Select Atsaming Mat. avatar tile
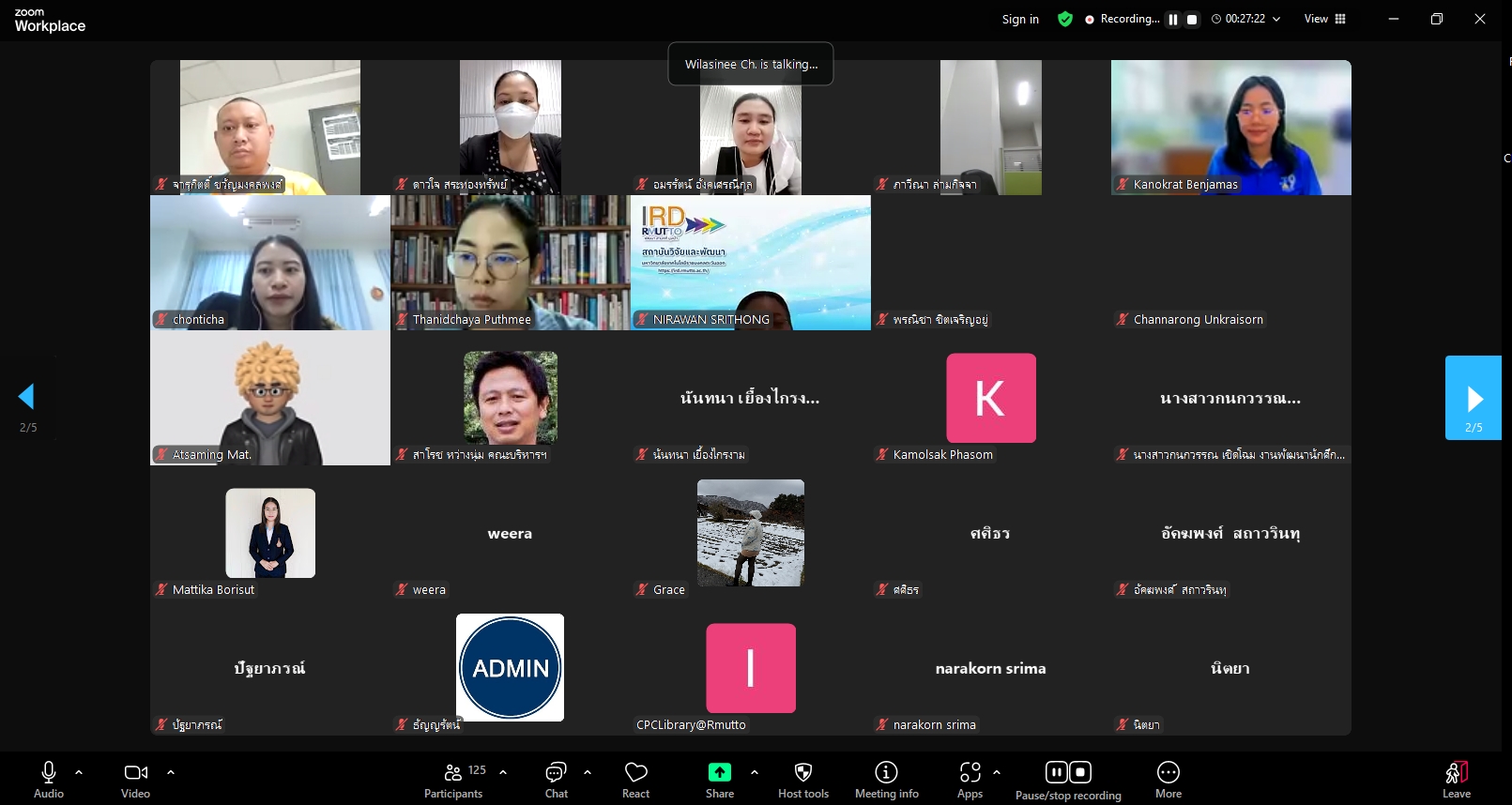1512x805 pixels. point(270,398)
